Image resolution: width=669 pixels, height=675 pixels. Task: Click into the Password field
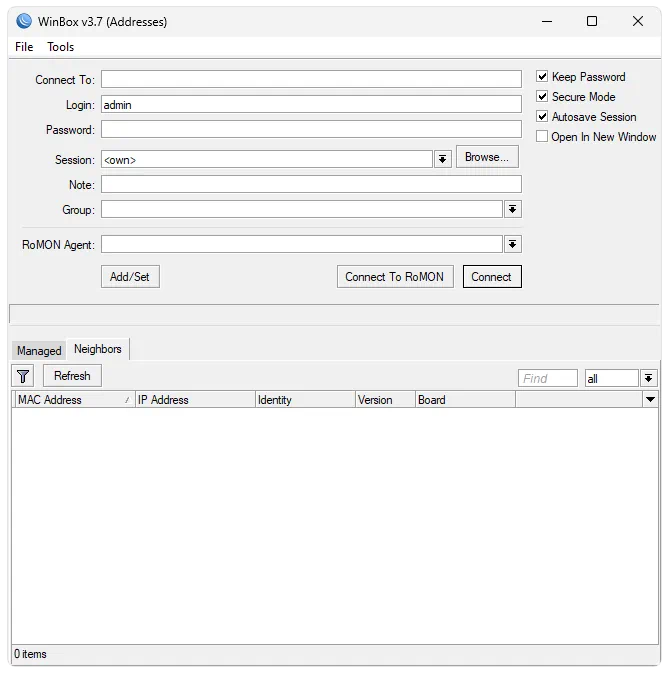tap(311, 129)
